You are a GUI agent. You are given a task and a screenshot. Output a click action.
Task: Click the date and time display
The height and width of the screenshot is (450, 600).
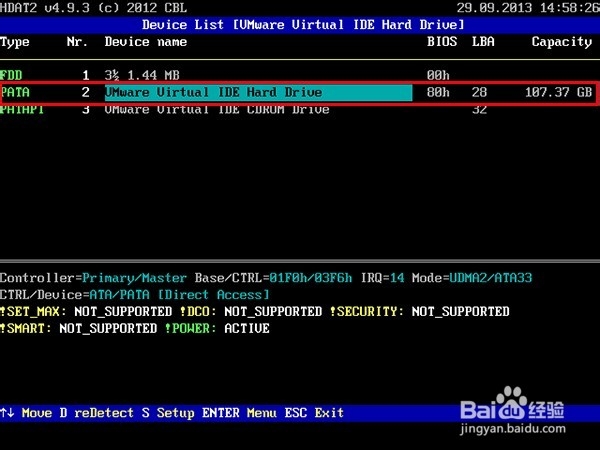tap(528, 8)
